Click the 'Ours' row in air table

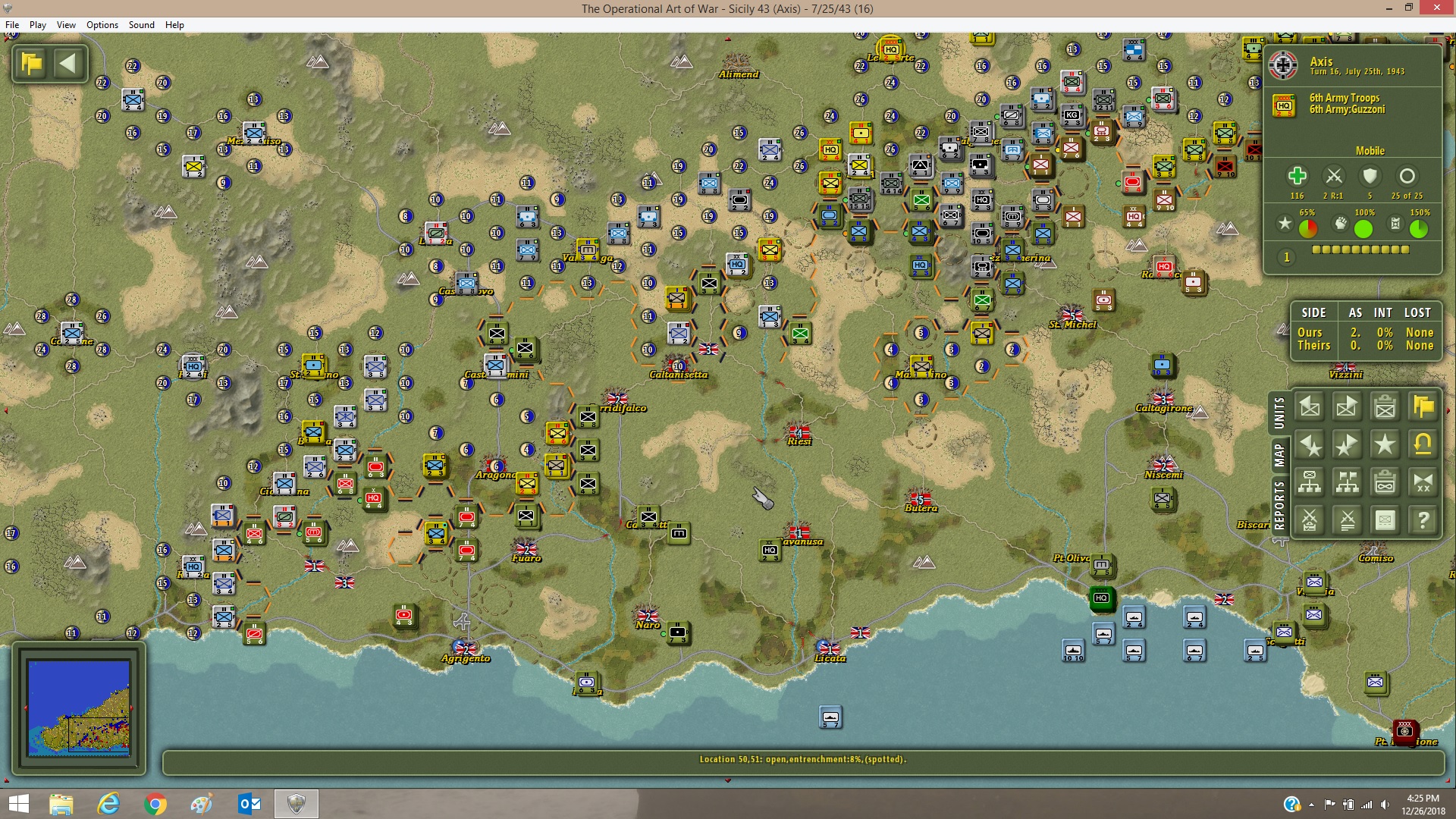point(1365,332)
